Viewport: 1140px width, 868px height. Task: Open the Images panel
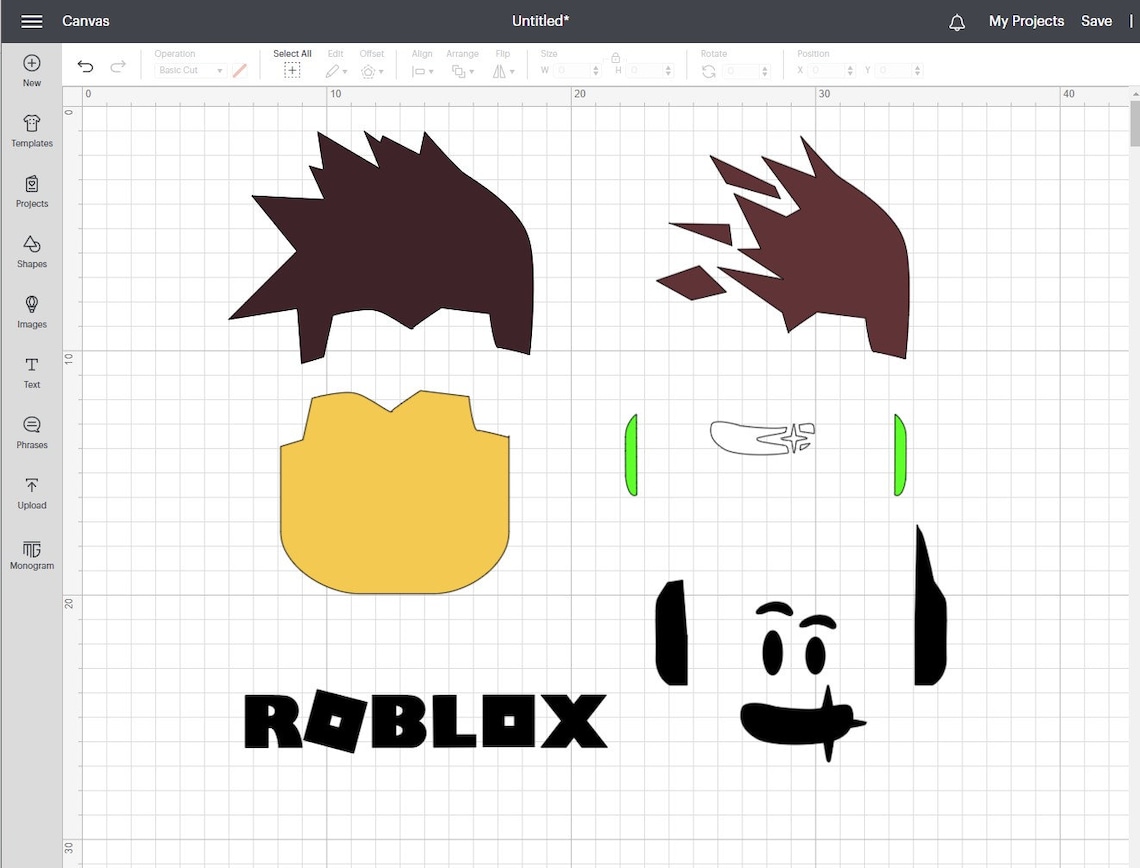(31, 312)
